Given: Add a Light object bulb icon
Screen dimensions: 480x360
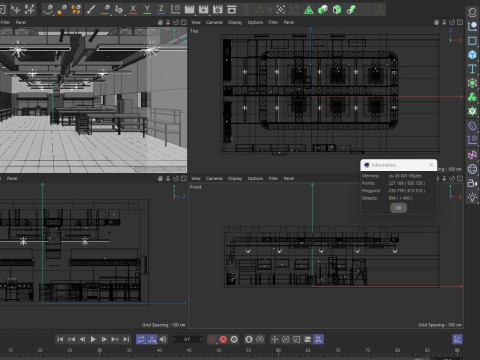Looking at the screenshot, I should coord(472,197).
